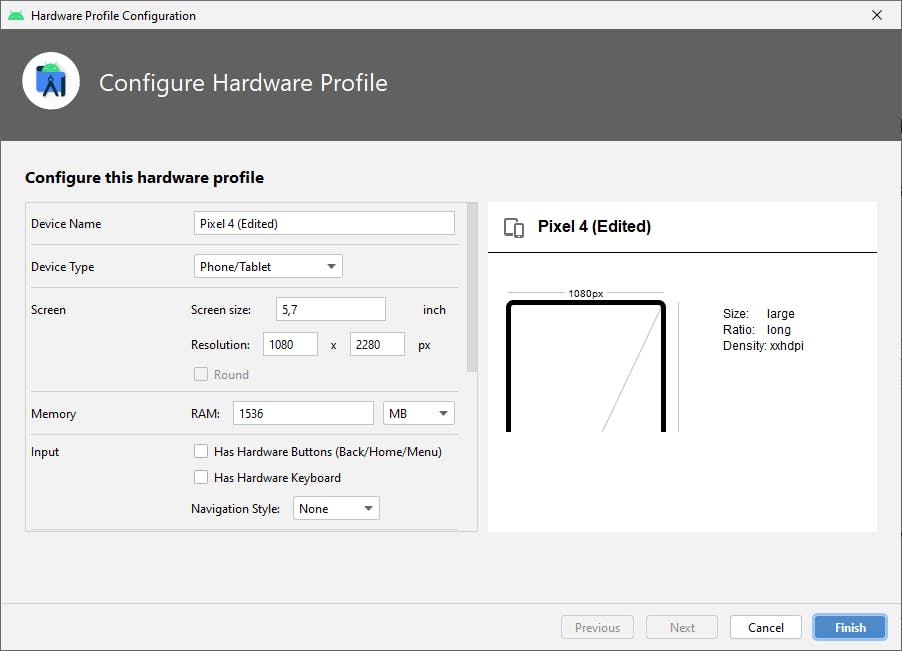
Task: Close the Hardware Profile Configuration dialog
Action: coord(877,16)
